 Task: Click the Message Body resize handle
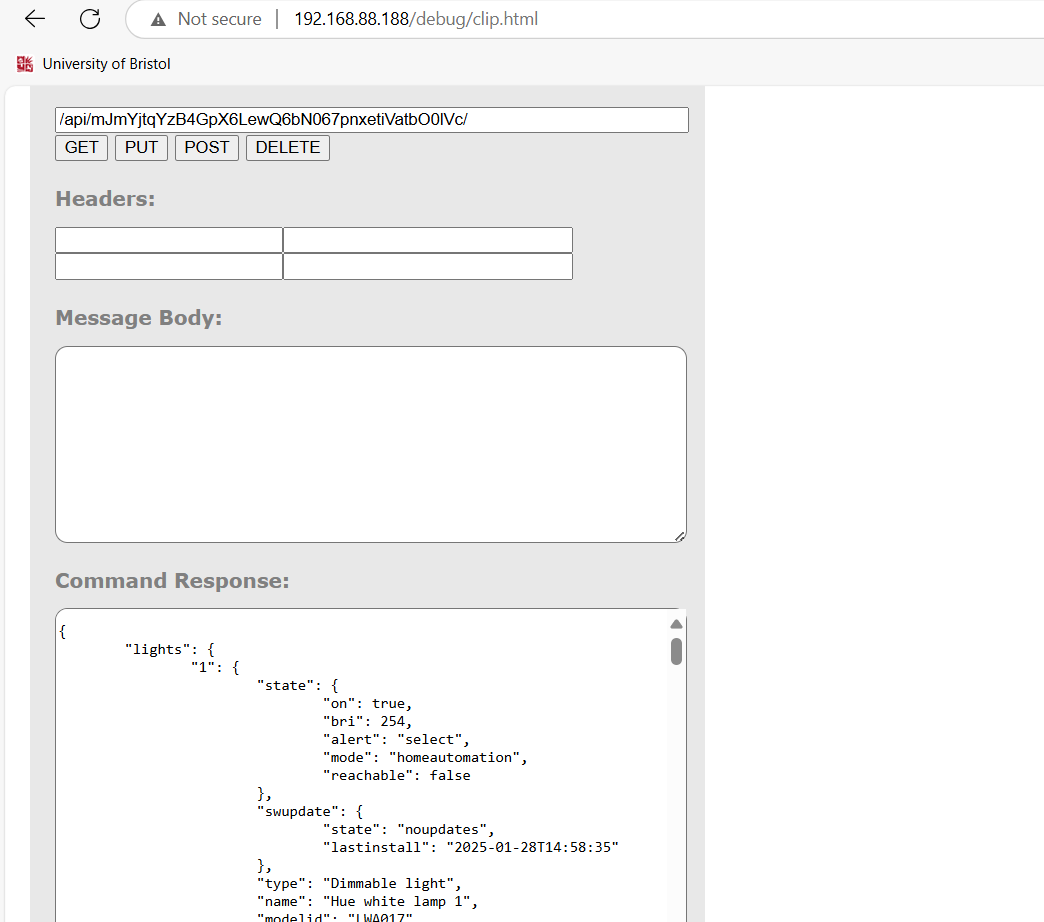680,537
